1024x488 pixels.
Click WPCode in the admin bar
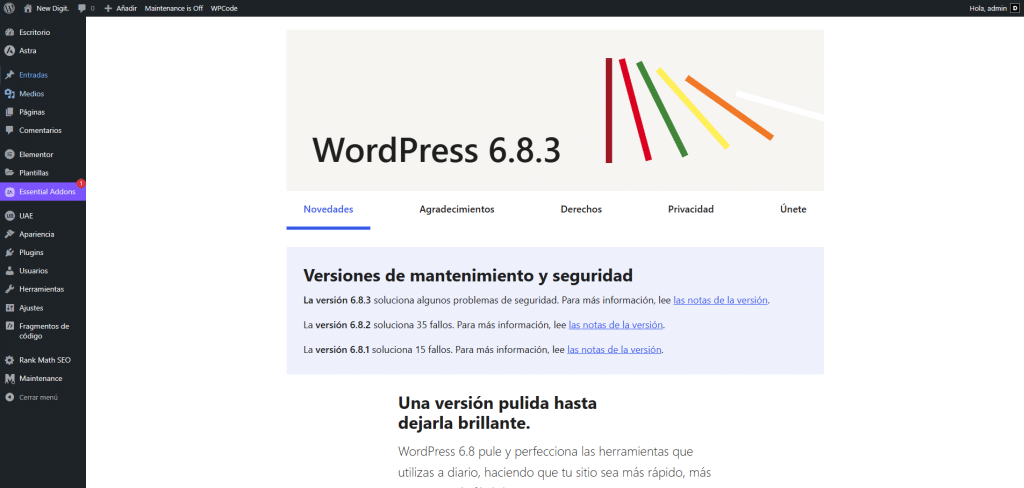click(x=223, y=8)
